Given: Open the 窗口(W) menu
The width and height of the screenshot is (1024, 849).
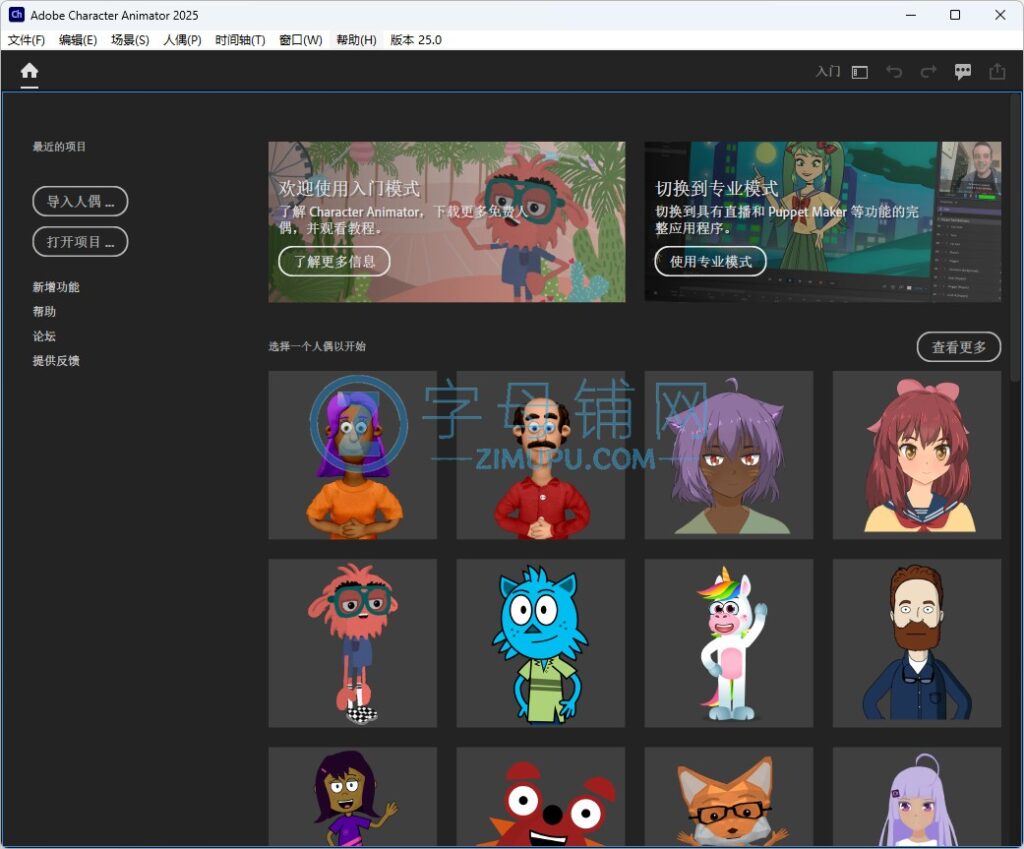Looking at the screenshot, I should tap(301, 40).
